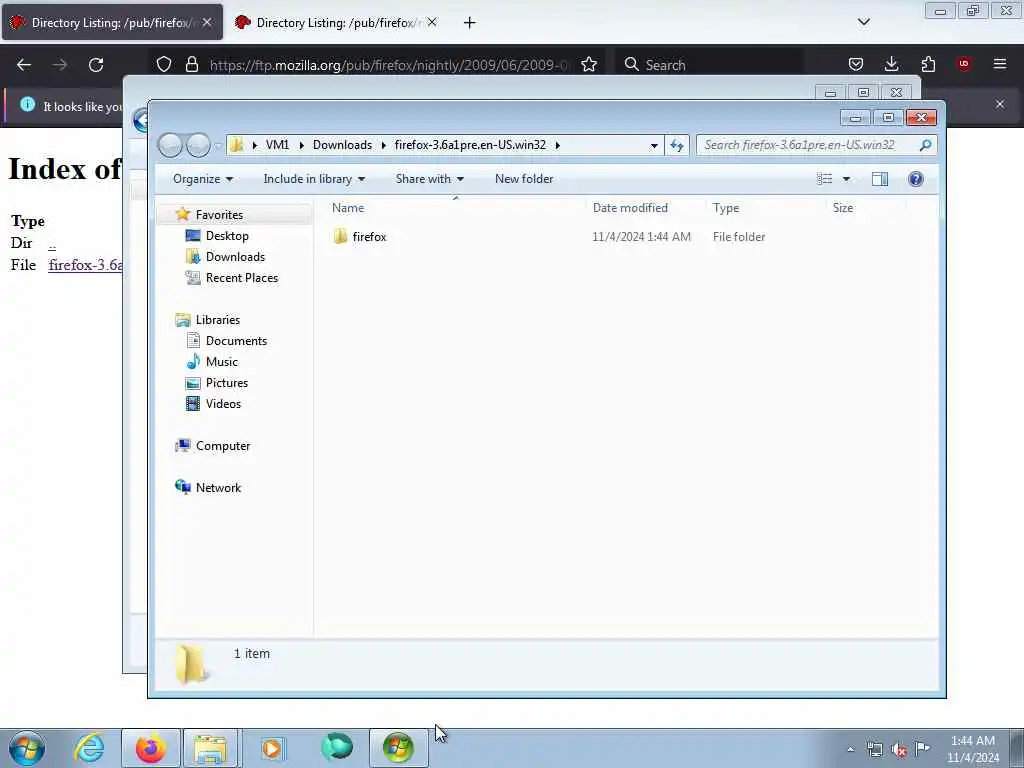Screen dimensions: 1024x768
Task: Toggle the preview pane
Action: coord(880,179)
